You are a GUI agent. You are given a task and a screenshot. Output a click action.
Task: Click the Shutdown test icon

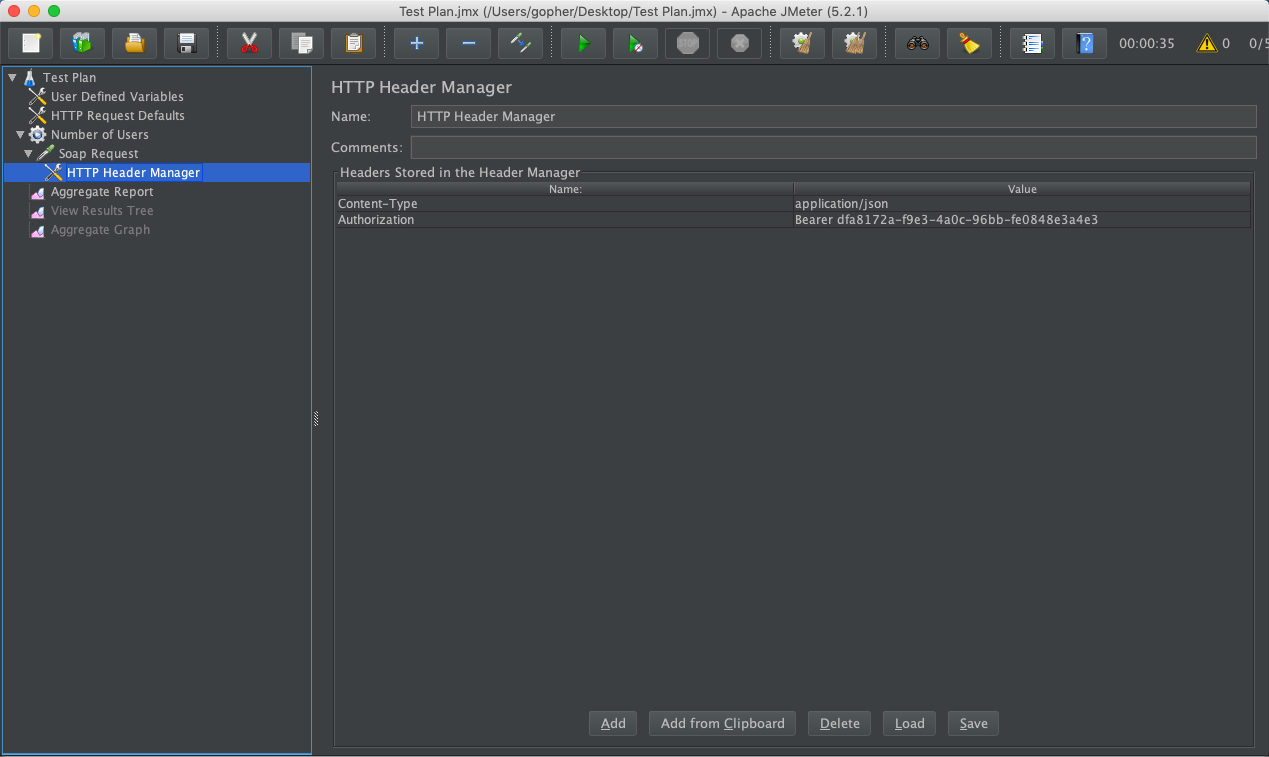point(740,43)
